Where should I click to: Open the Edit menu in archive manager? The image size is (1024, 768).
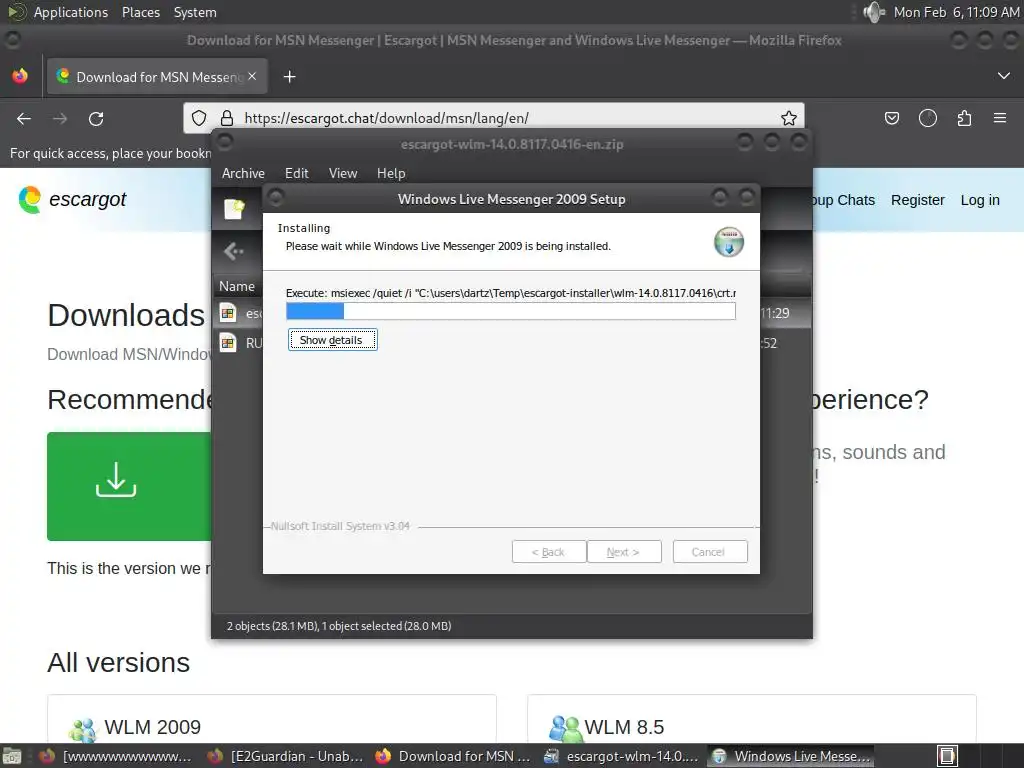[296, 173]
